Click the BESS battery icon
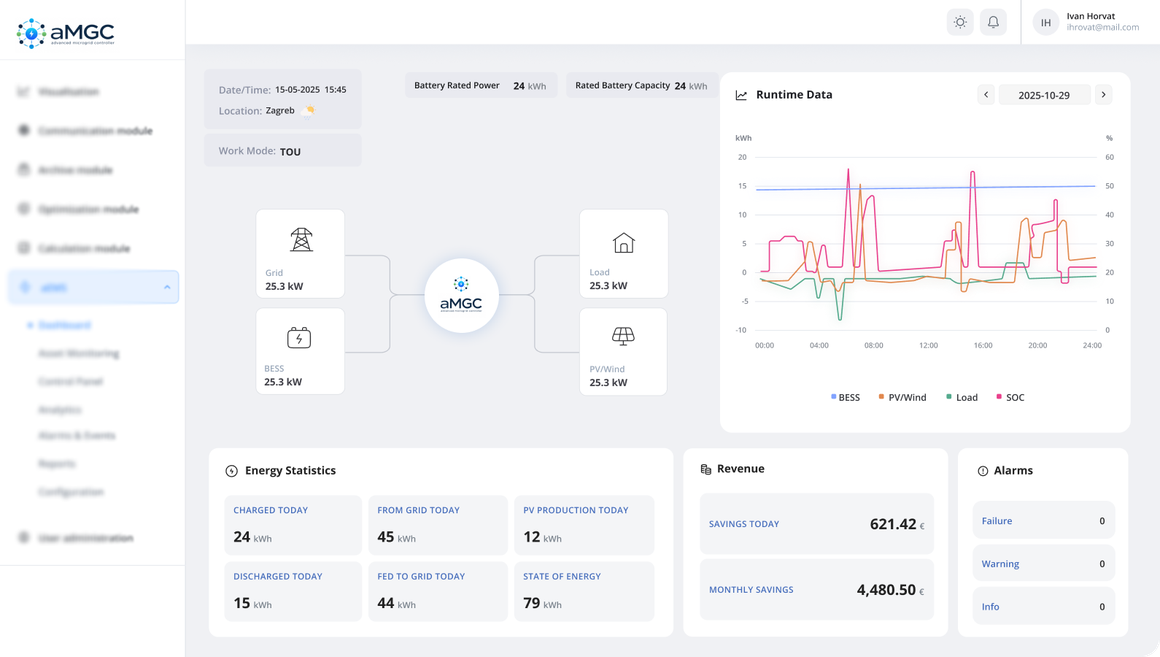Screen dimensions: 1160x657 [x=299, y=337]
